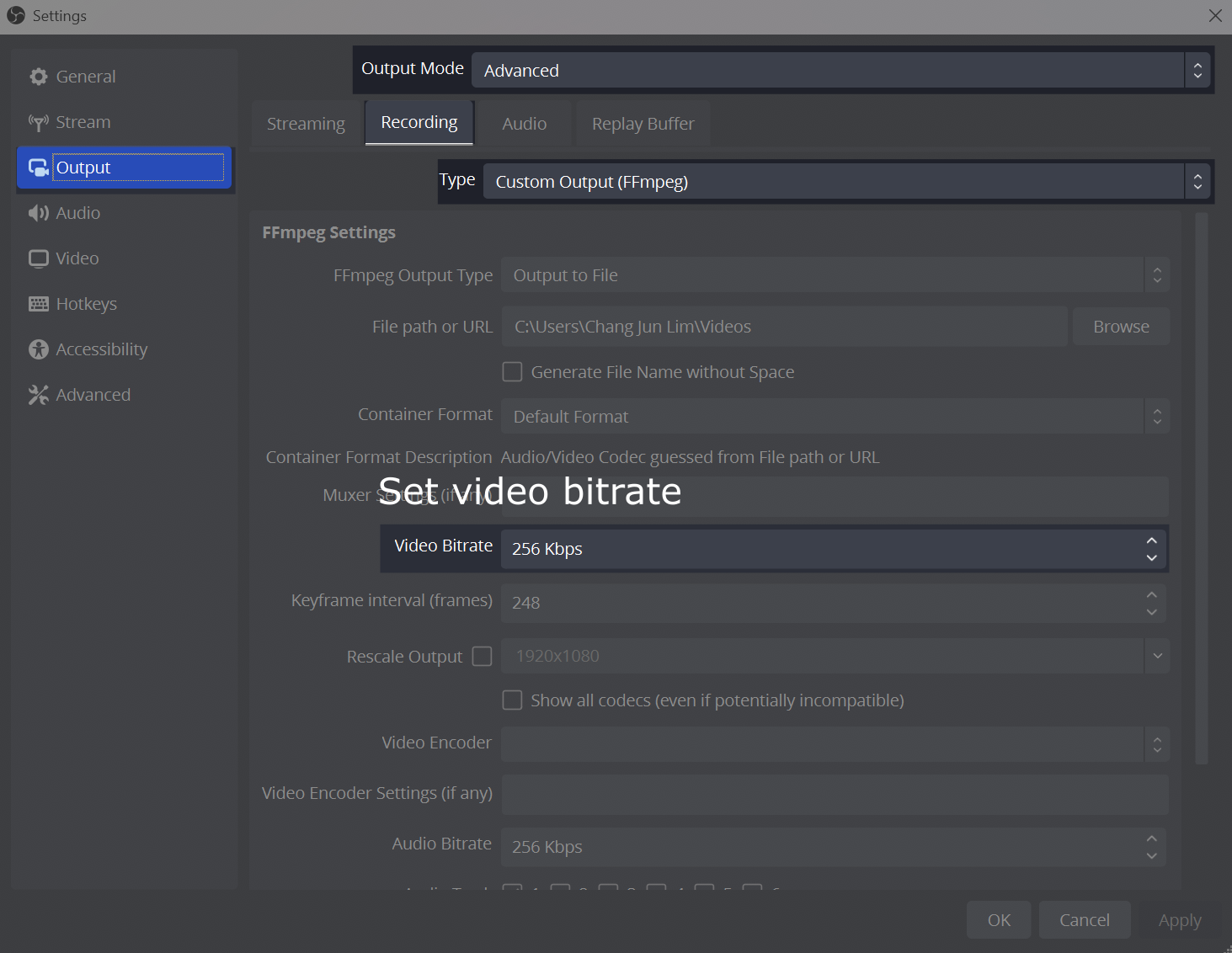Increase Video Bitrate using up stepper arrow
This screenshot has height=953, width=1232.
coord(1151,540)
